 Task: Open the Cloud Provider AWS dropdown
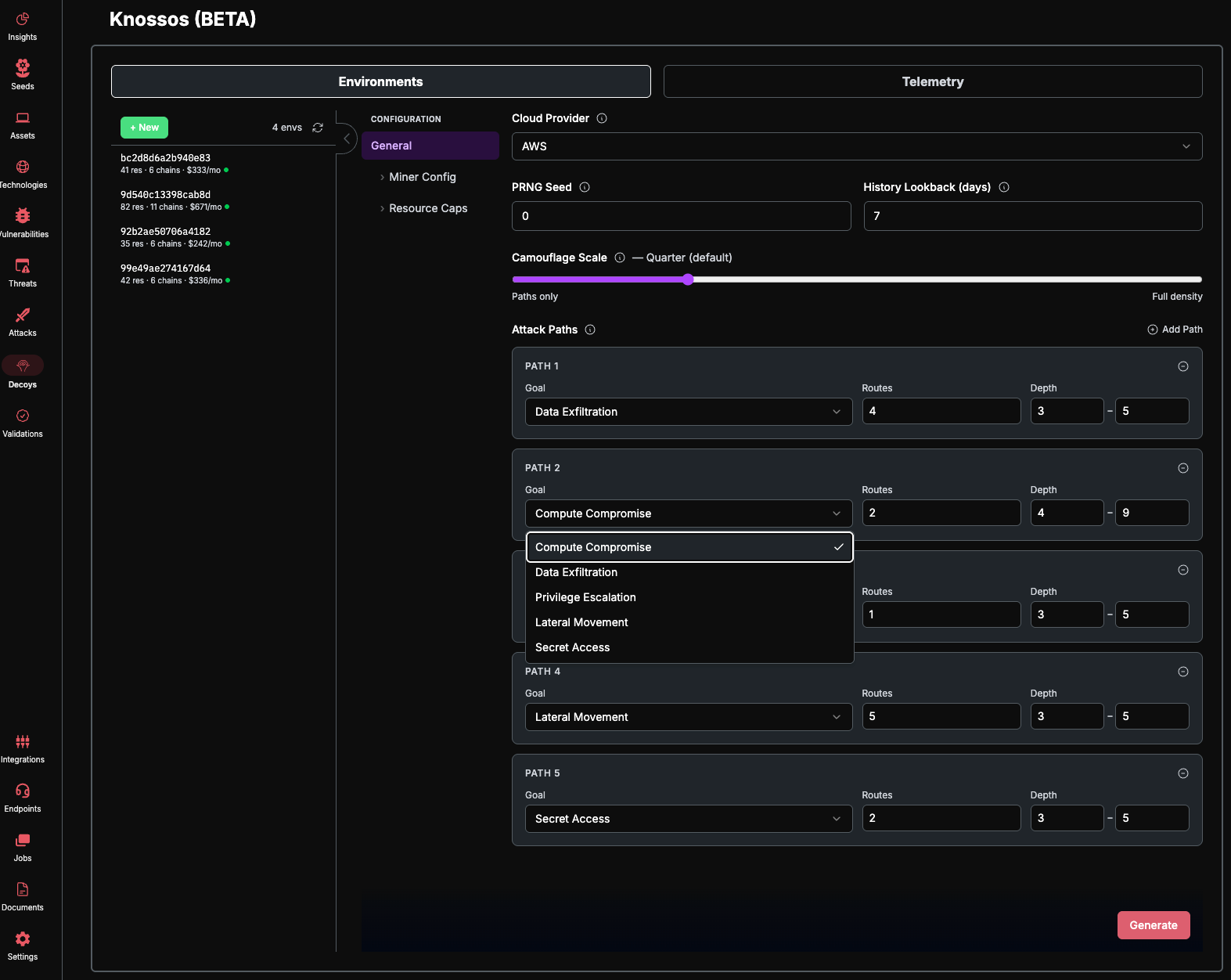[857, 146]
